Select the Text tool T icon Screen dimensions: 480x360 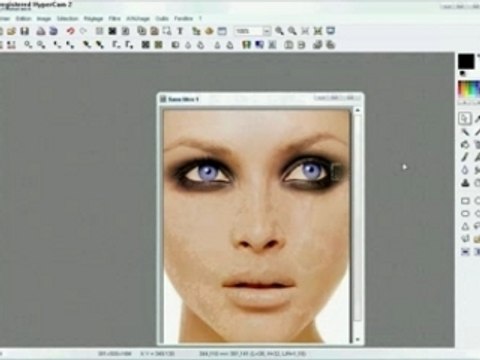180,31
